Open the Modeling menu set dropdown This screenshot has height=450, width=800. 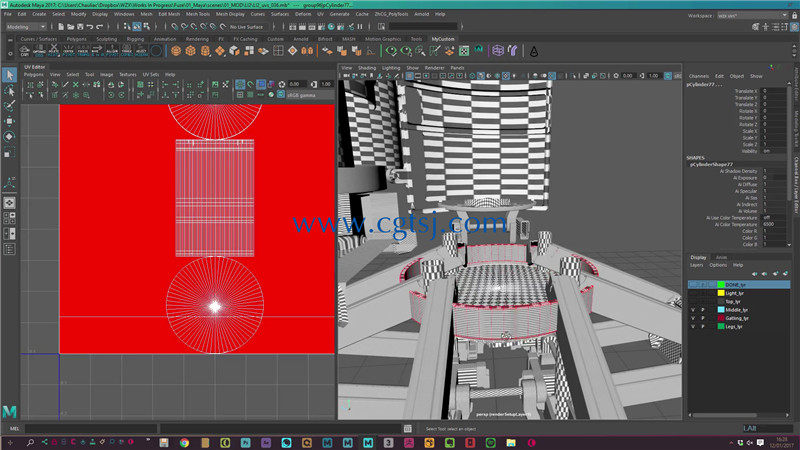(26, 27)
